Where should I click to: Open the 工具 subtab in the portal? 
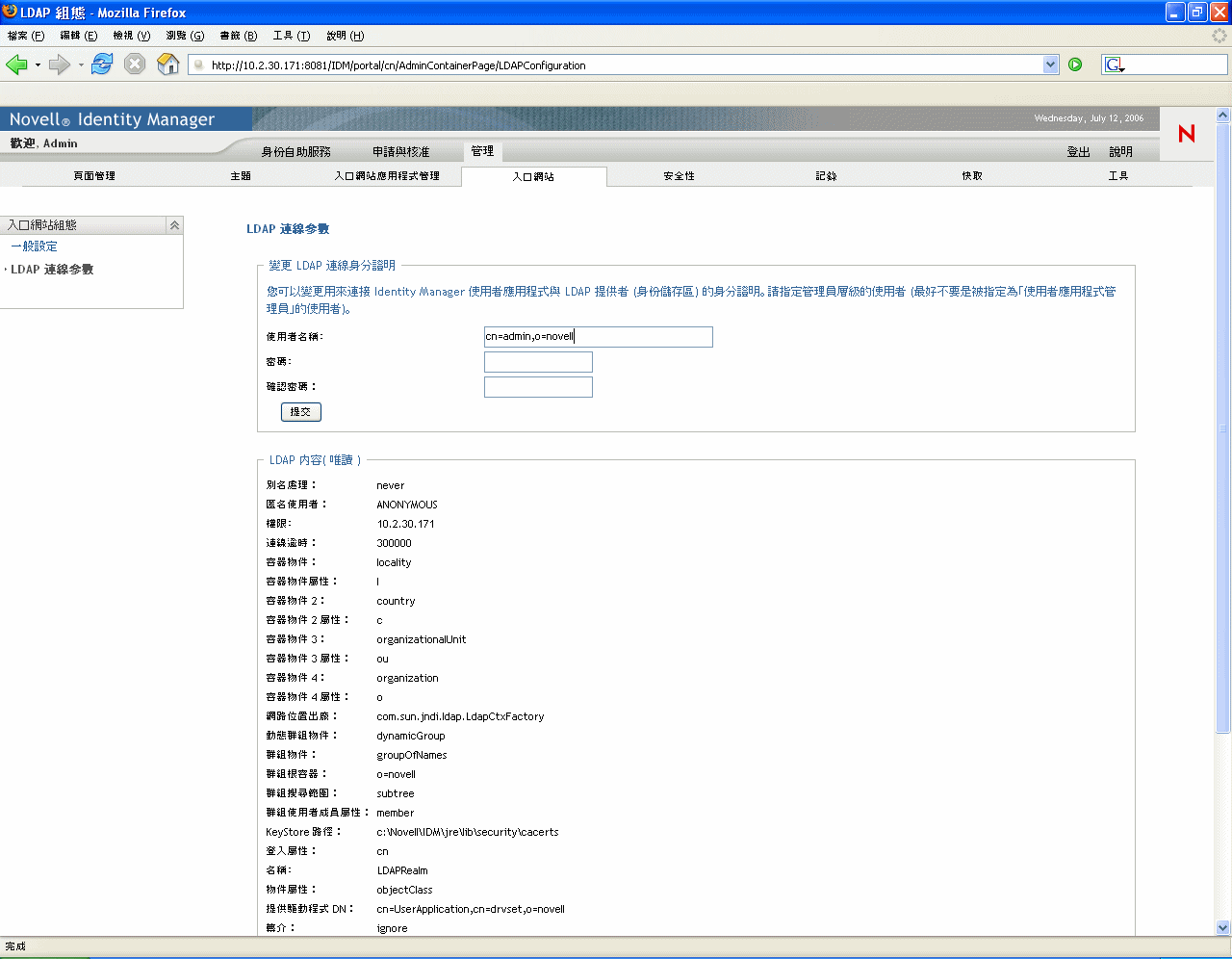pos(1118,176)
